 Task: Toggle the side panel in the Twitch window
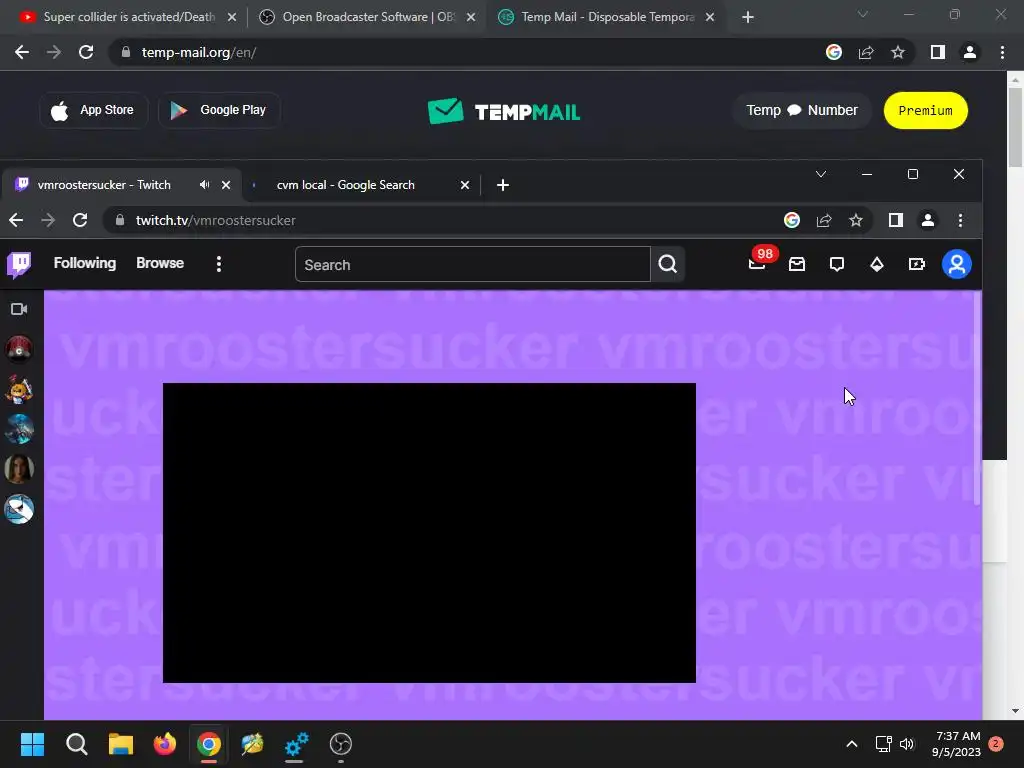(x=896, y=221)
